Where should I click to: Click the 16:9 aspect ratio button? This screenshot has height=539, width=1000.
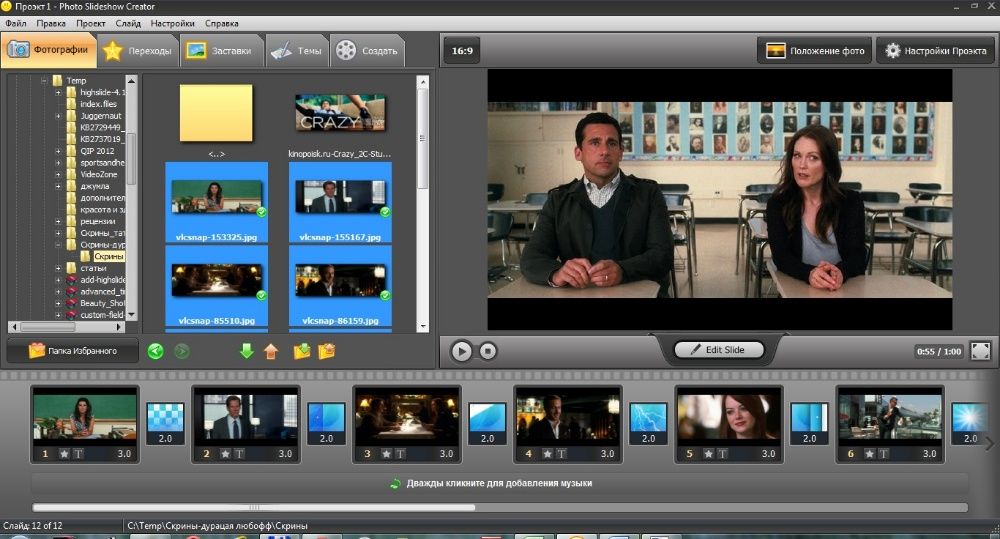pos(462,51)
